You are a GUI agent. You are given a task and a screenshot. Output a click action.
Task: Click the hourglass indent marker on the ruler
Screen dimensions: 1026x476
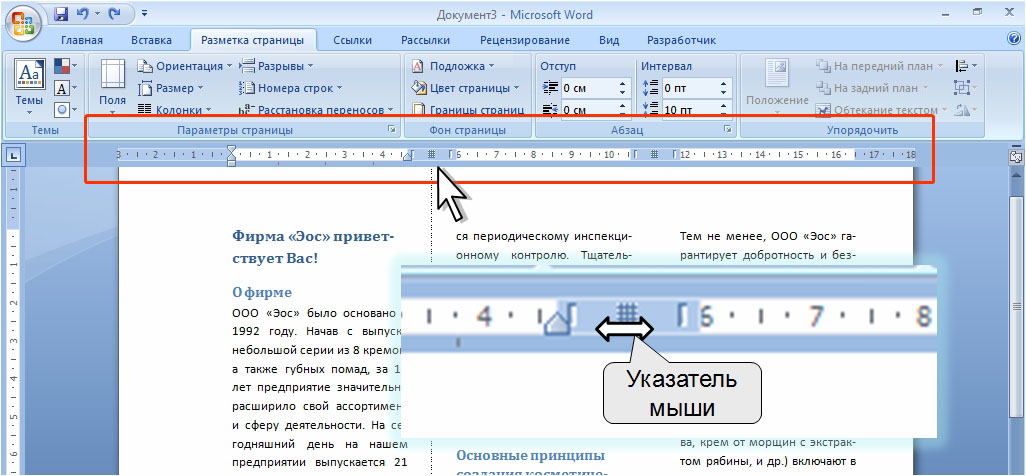(x=231, y=156)
